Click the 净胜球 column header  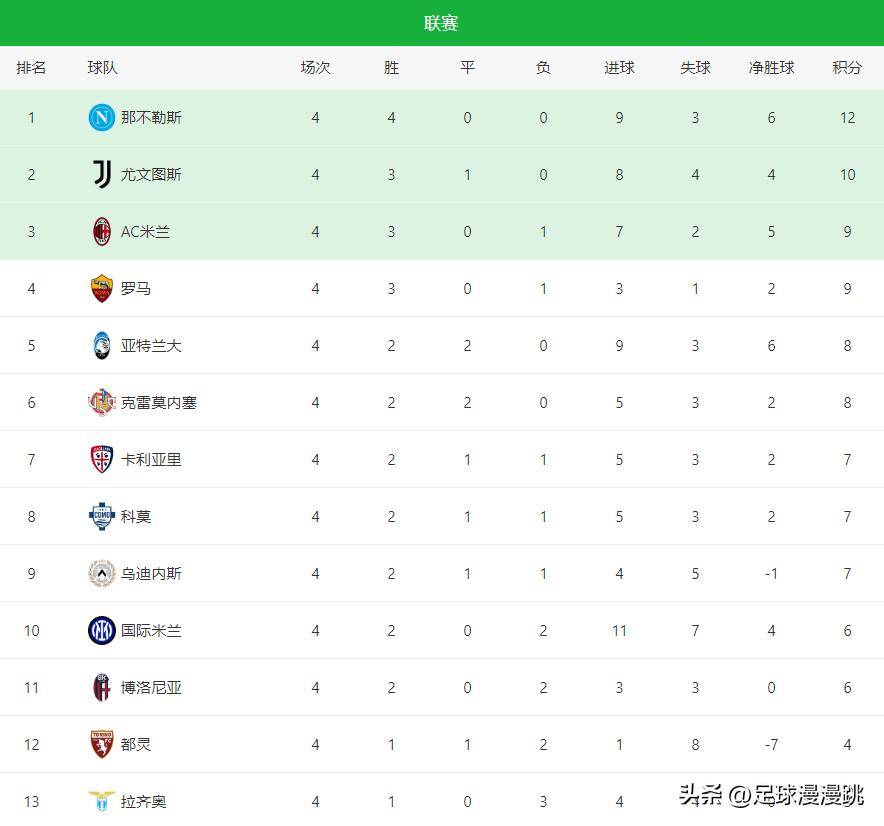[771, 68]
